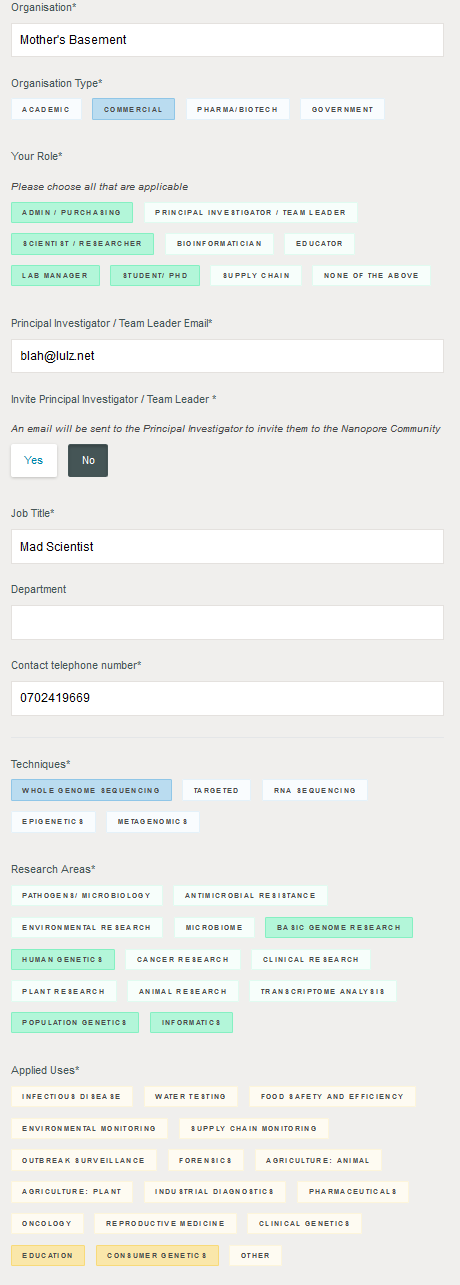
Task: Select Antimicrobial Resistance research area
Action: coord(250,896)
